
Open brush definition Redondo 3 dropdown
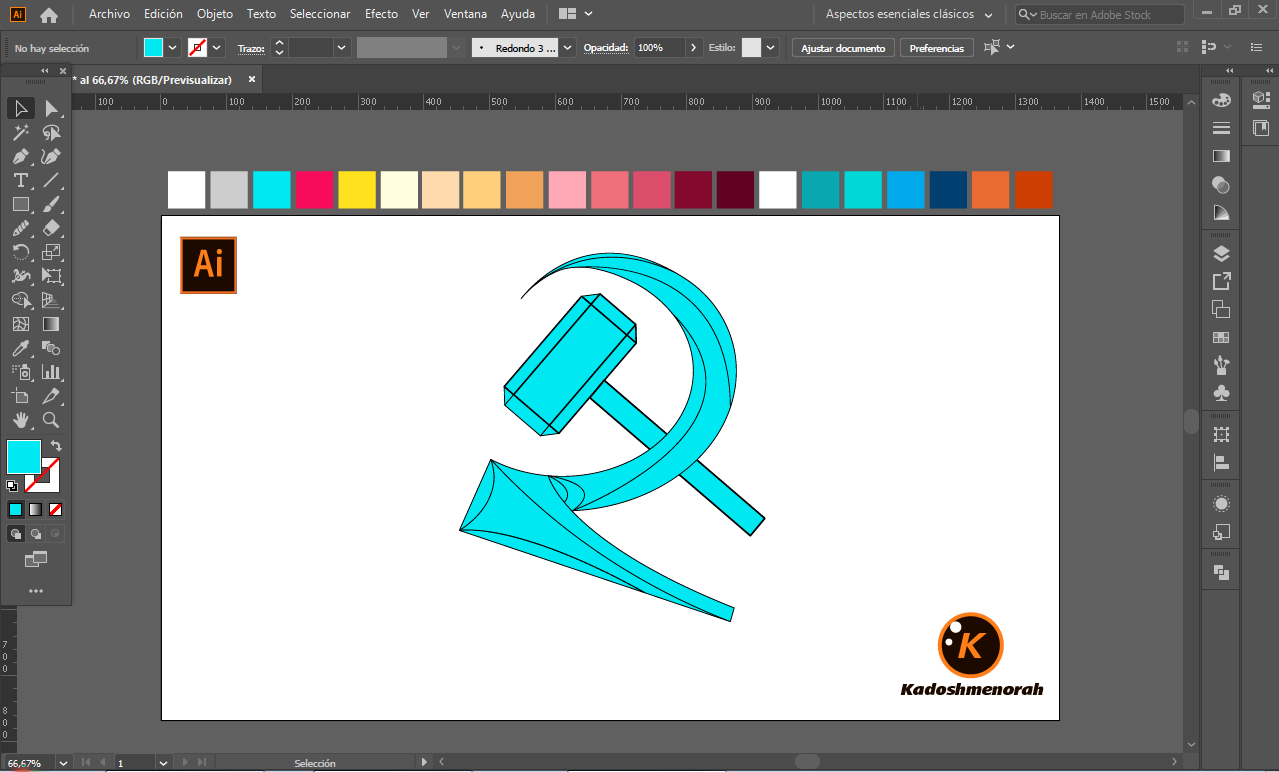coord(568,48)
